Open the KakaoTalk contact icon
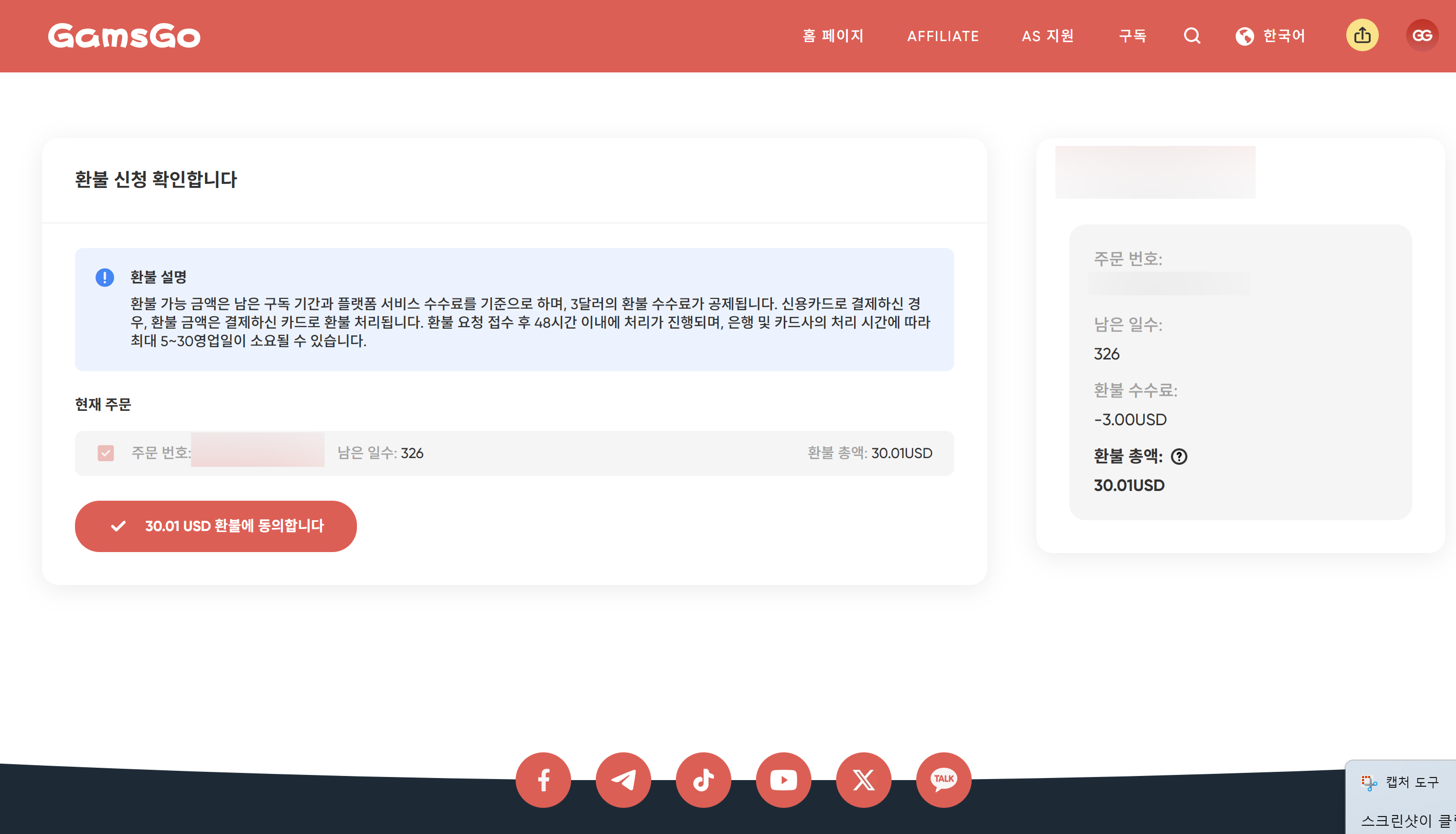1456x834 pixels. 943,779
